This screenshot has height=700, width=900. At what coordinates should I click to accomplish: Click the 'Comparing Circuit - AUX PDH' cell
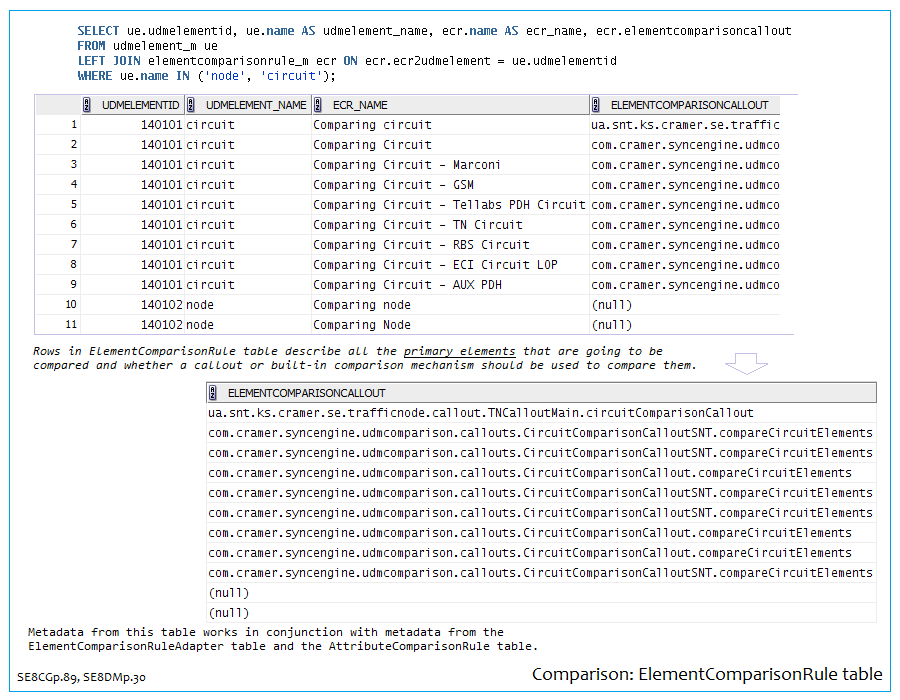(x=409, y=285)
